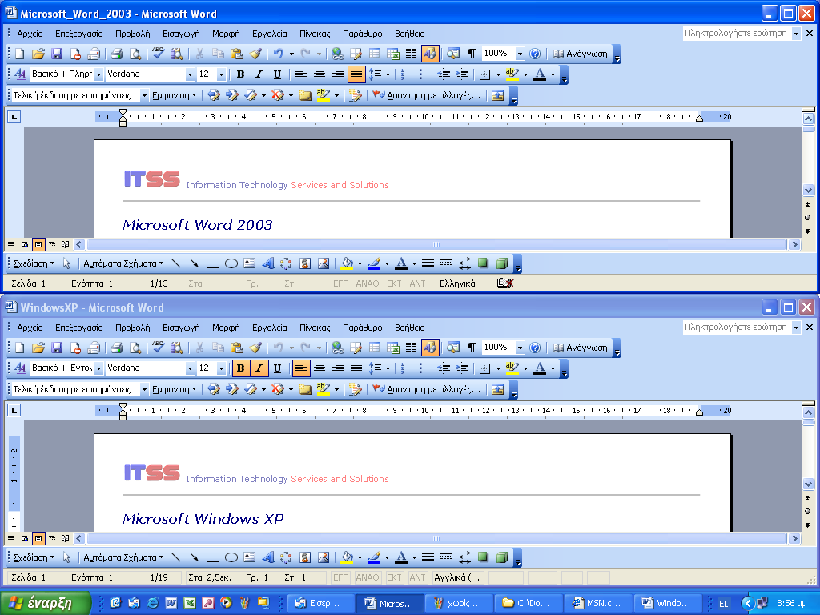Open font size dropdown in Microsoft_Word_2003 window
820x615 pixels.
222,74
